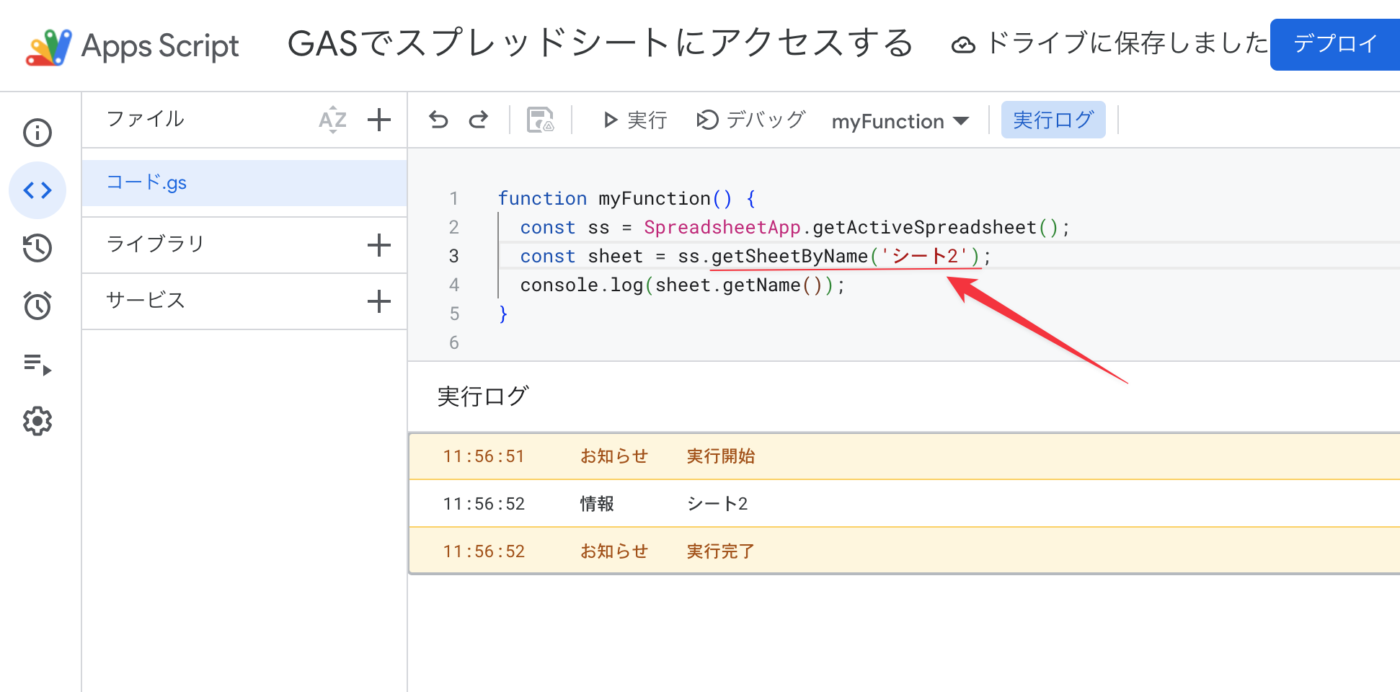The image size is (1400, 692).
Task: Add a service with plus button
Action: pyautogui.click(x=378, y=301)
